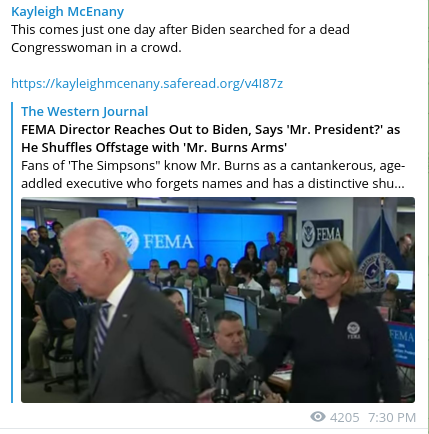Viewport: 429px width, 434px height.
Task: Click the headline line mentioning 'Mr. Burns Arms'
Action: click(154, 147)
